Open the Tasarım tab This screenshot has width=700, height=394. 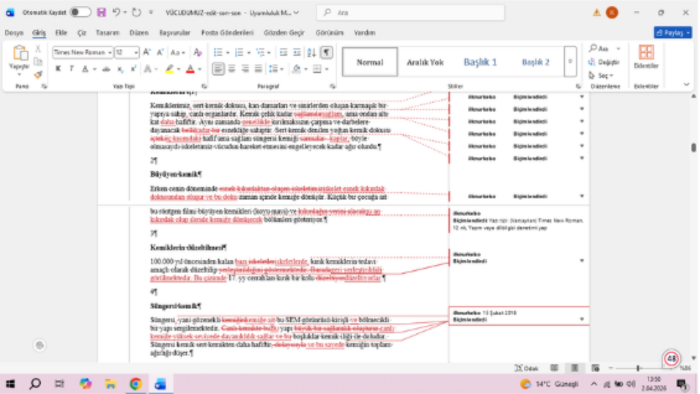(108, 33)
